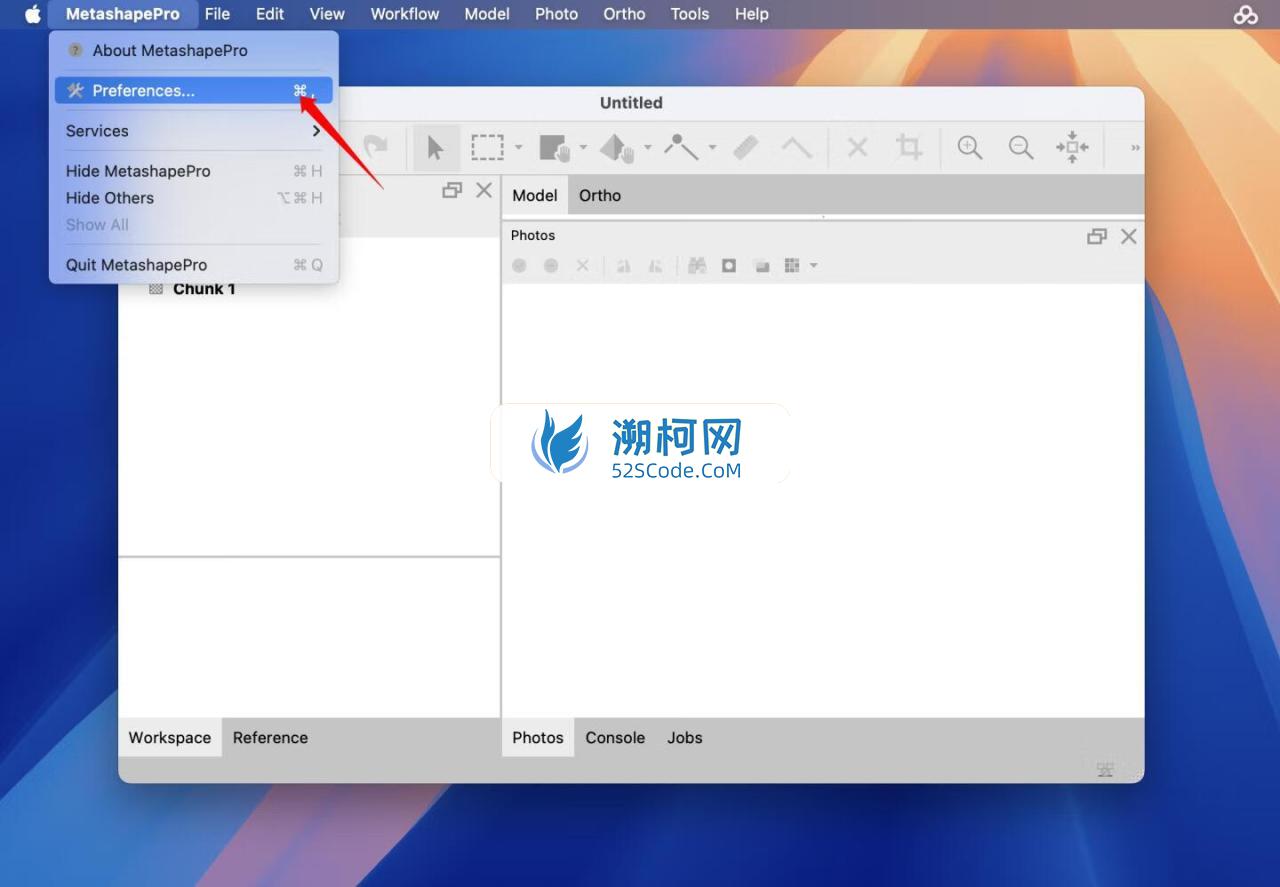
Task: Open the Model menu
Action: click(x=487, y=14)
